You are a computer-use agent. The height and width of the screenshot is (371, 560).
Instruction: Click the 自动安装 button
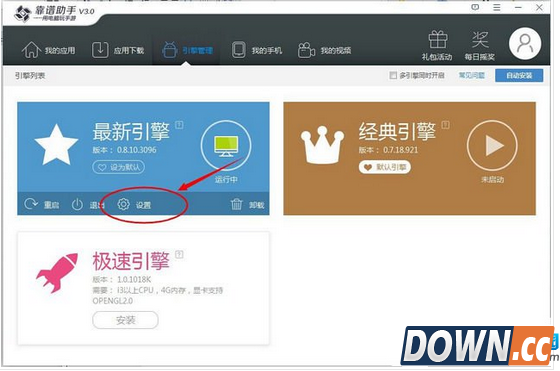(x=519, y=75)
